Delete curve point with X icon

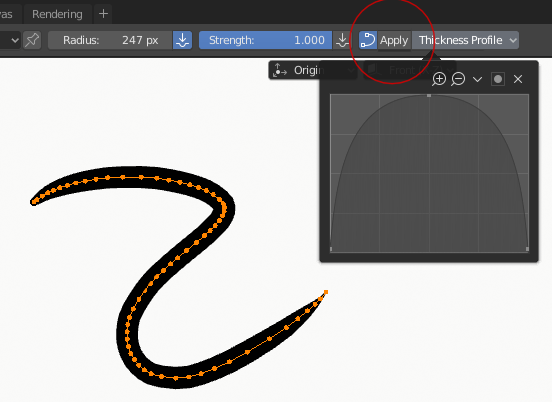coord(518,79)
